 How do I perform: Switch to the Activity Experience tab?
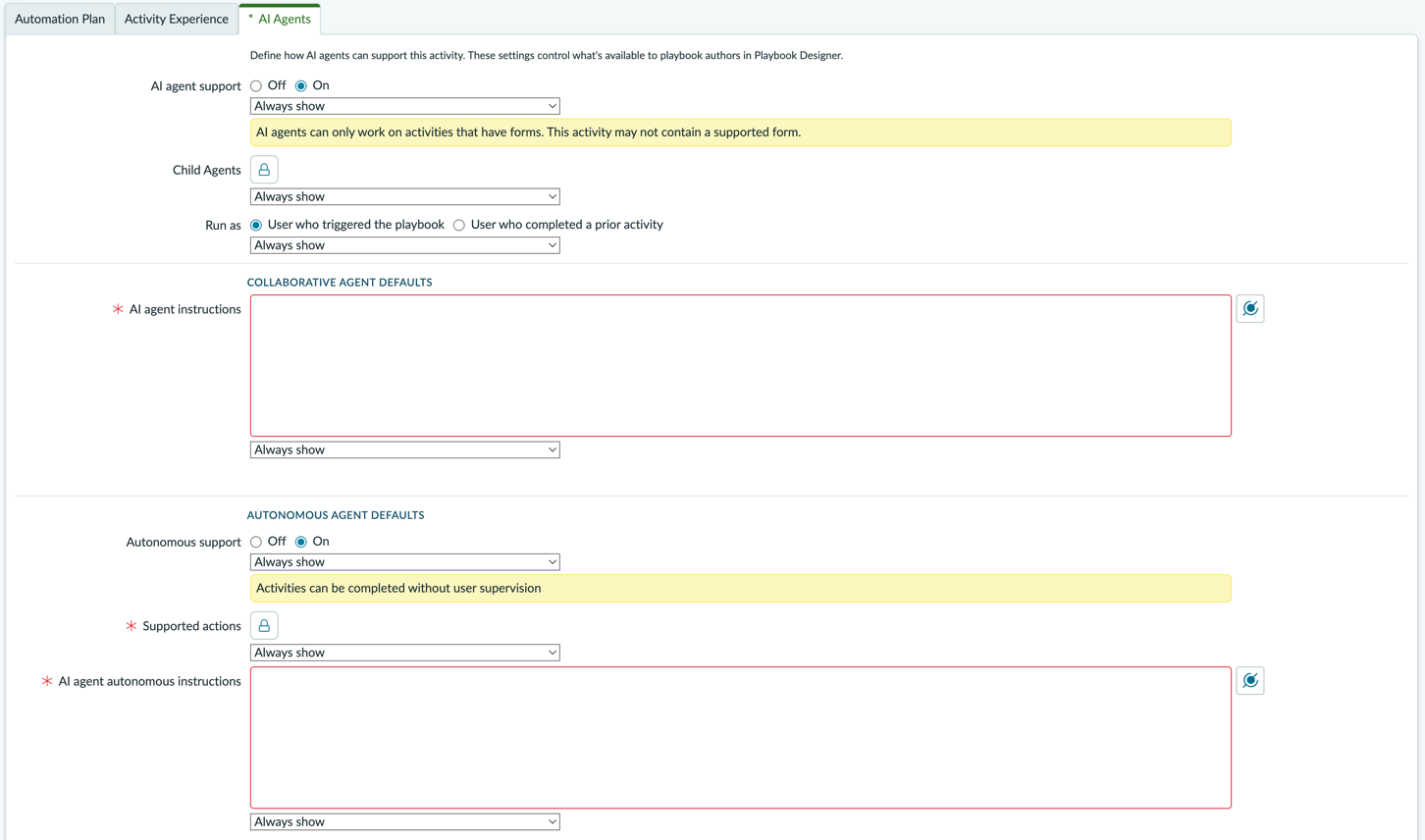coord(177,19)
